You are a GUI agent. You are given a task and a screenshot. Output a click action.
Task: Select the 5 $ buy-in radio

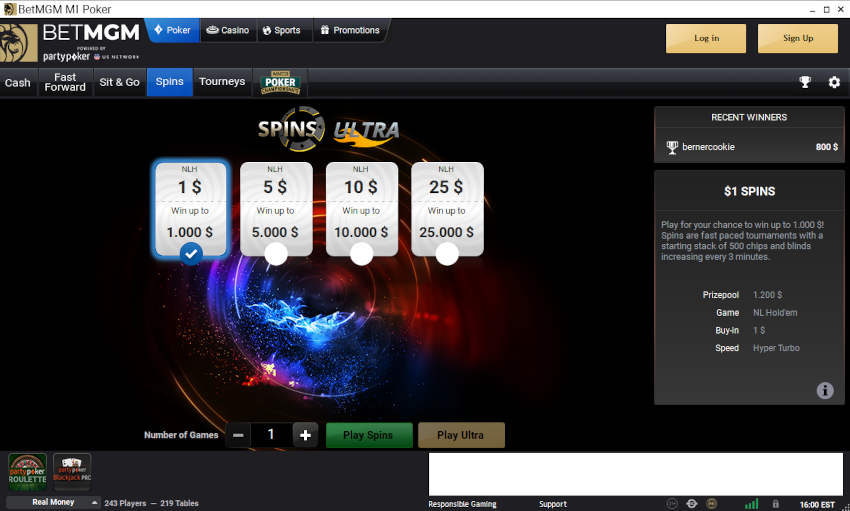(x=276, y=254)
